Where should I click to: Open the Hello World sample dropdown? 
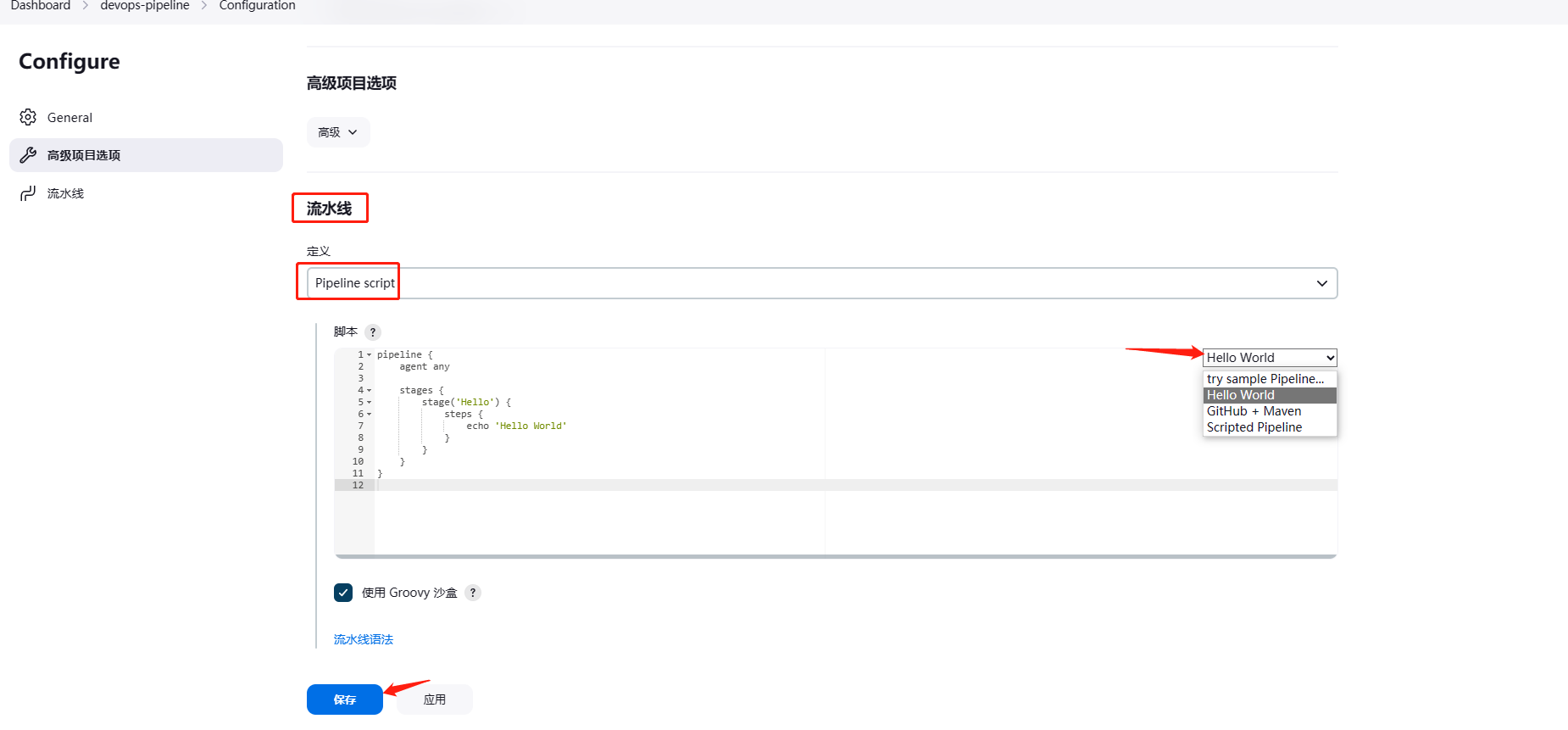coord(1270,358)
